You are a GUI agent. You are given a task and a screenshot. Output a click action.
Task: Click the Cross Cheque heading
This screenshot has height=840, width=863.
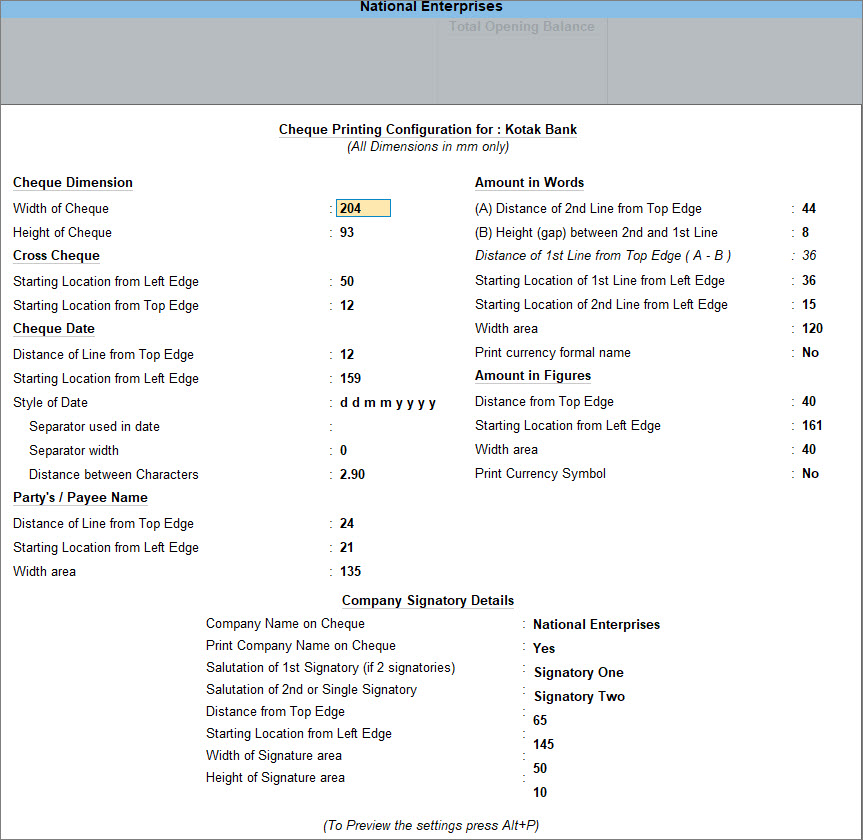56,256
